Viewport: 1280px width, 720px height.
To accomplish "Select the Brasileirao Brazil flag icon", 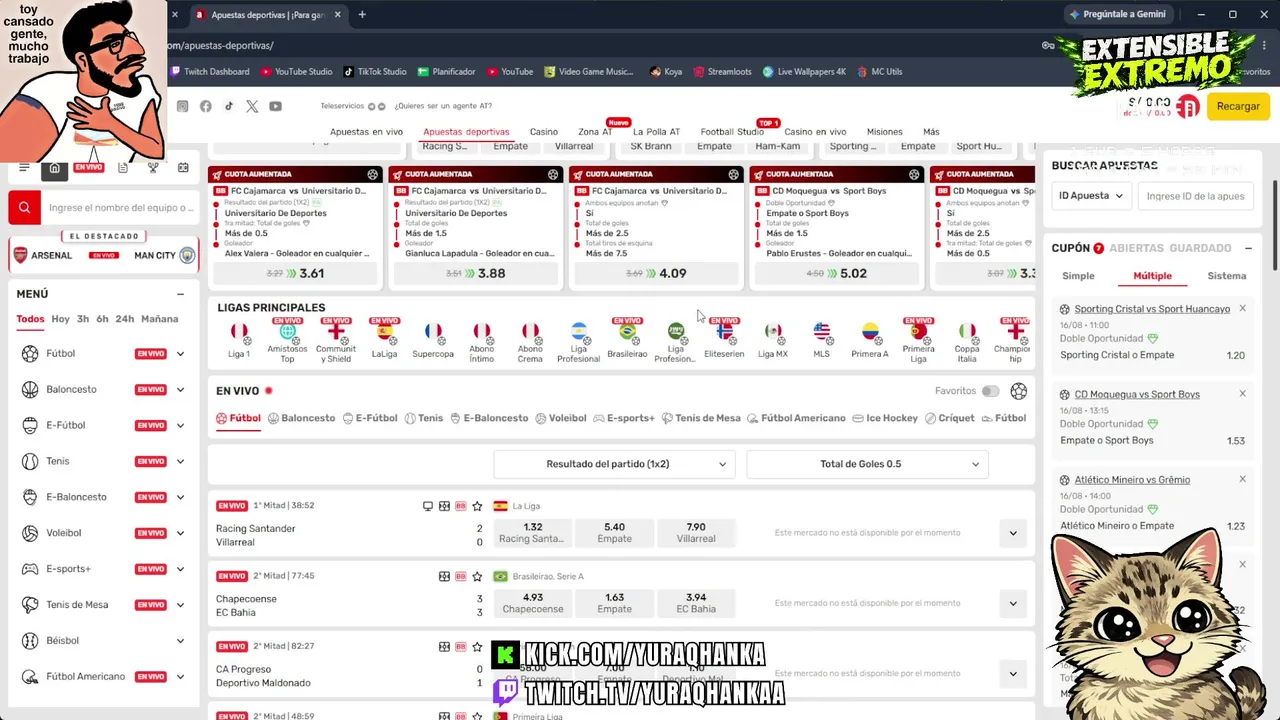I will click(627, 331).
